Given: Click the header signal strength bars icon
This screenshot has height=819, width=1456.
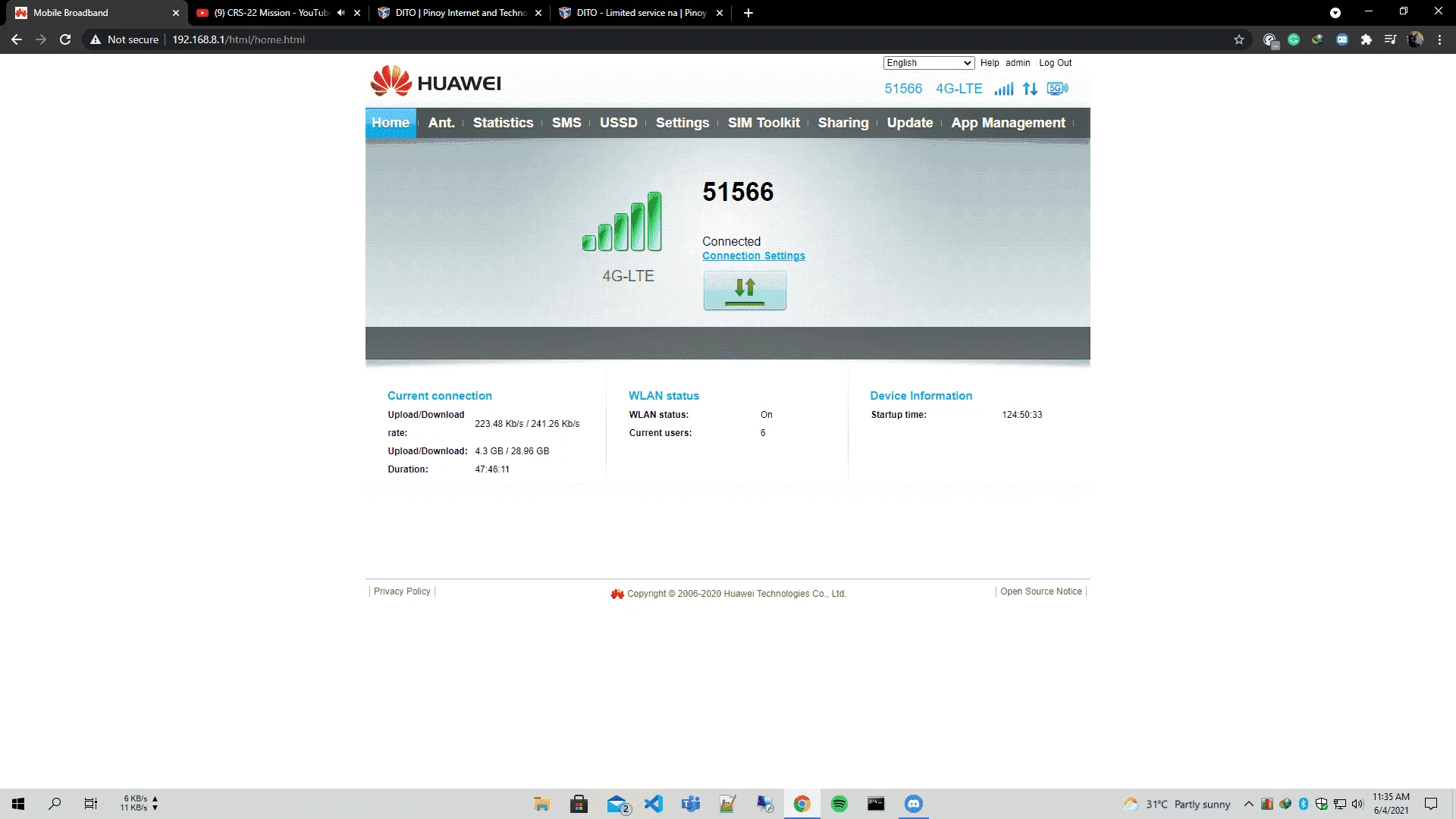Looking at the screenshot, I should tap(1003, 89).
